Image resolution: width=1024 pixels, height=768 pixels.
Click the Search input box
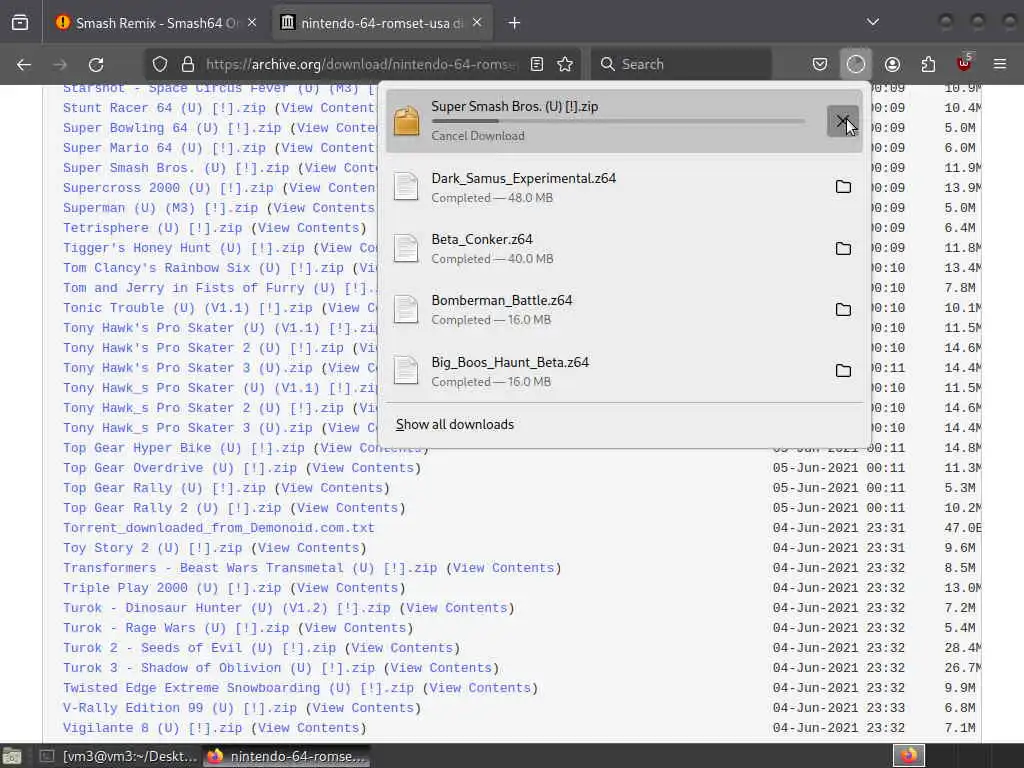coord(681,64)
